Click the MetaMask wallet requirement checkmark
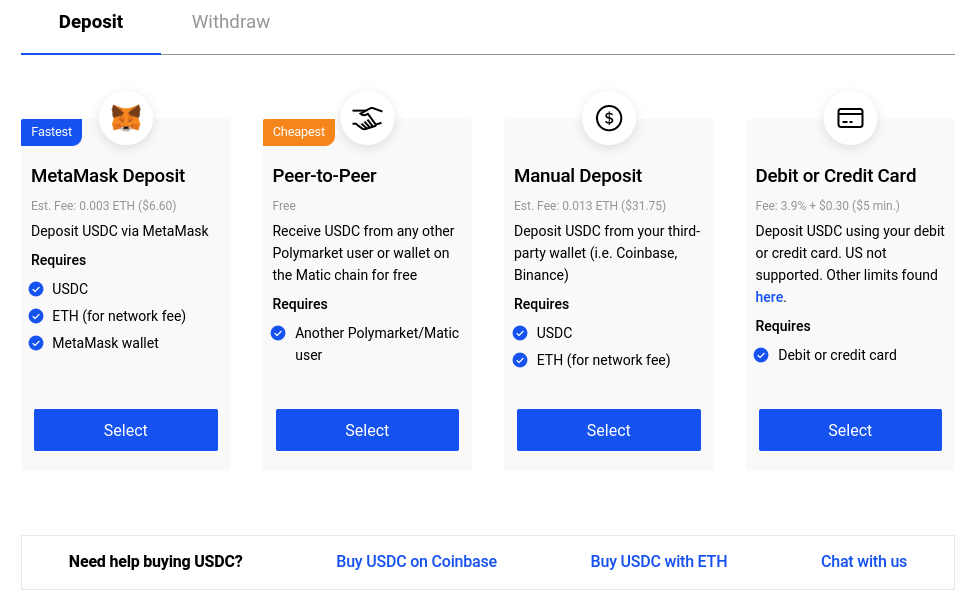This screenshot has width=973, height=604. (x=37, y=343)
